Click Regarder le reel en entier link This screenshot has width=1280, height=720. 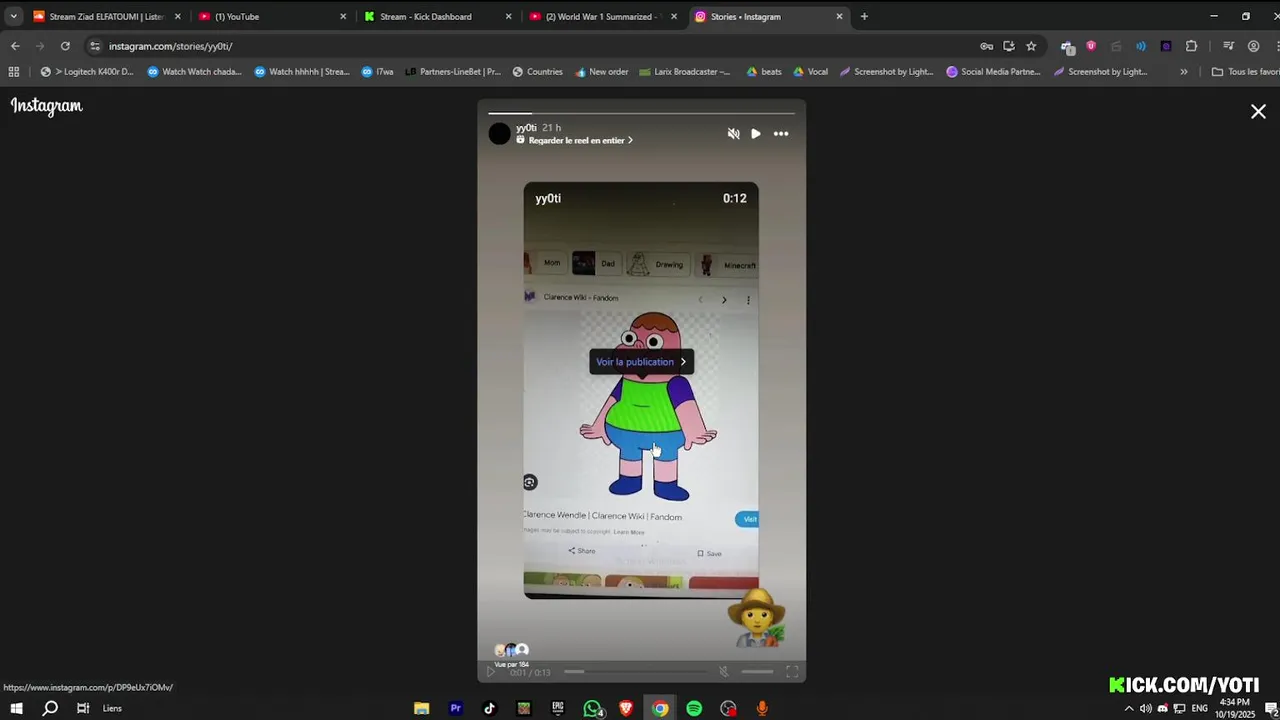click(x=575, y=141)
